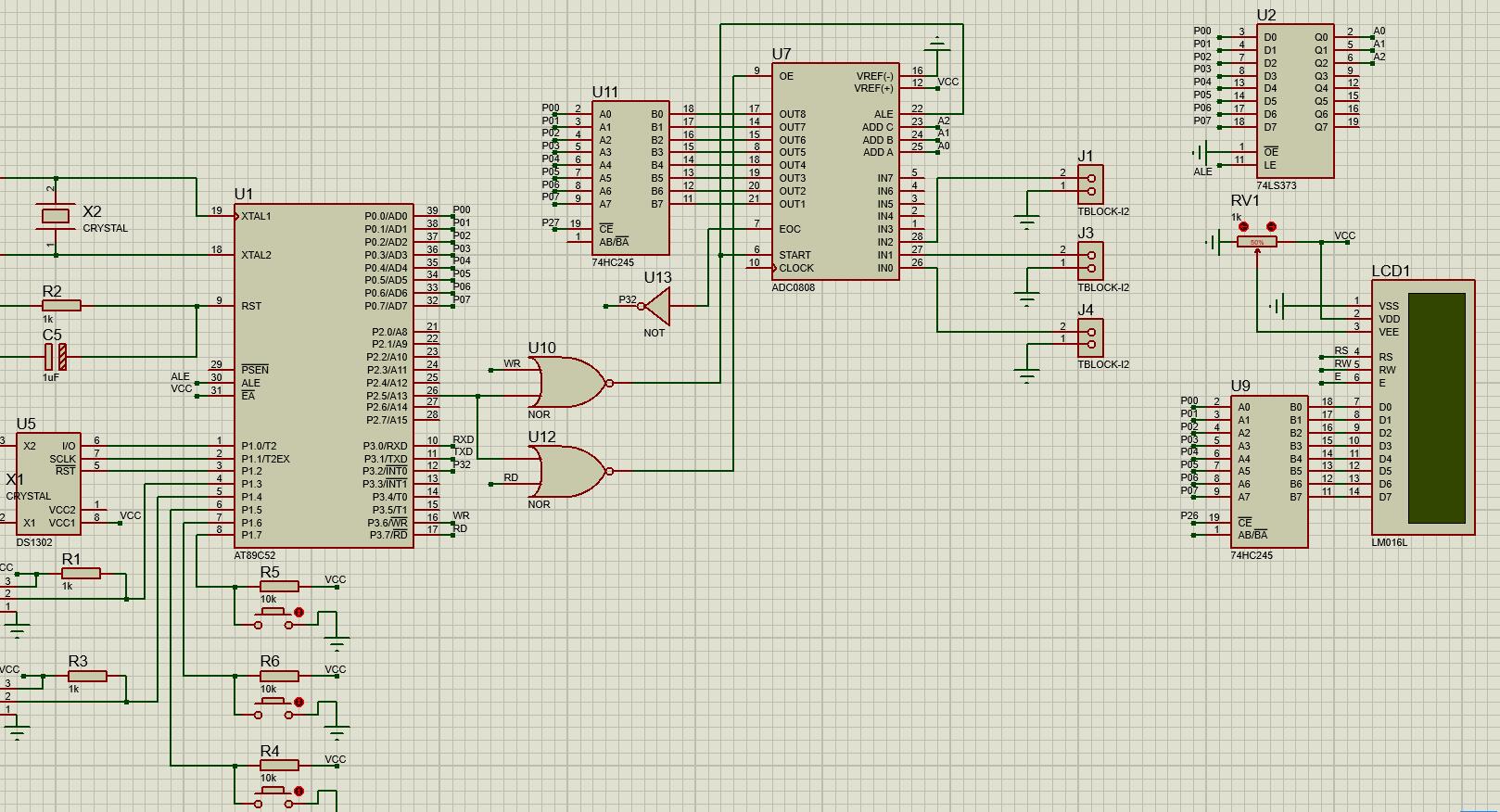
Task: Select the U11 74HC245 buffer body
Action: click(x=630, y=178)
